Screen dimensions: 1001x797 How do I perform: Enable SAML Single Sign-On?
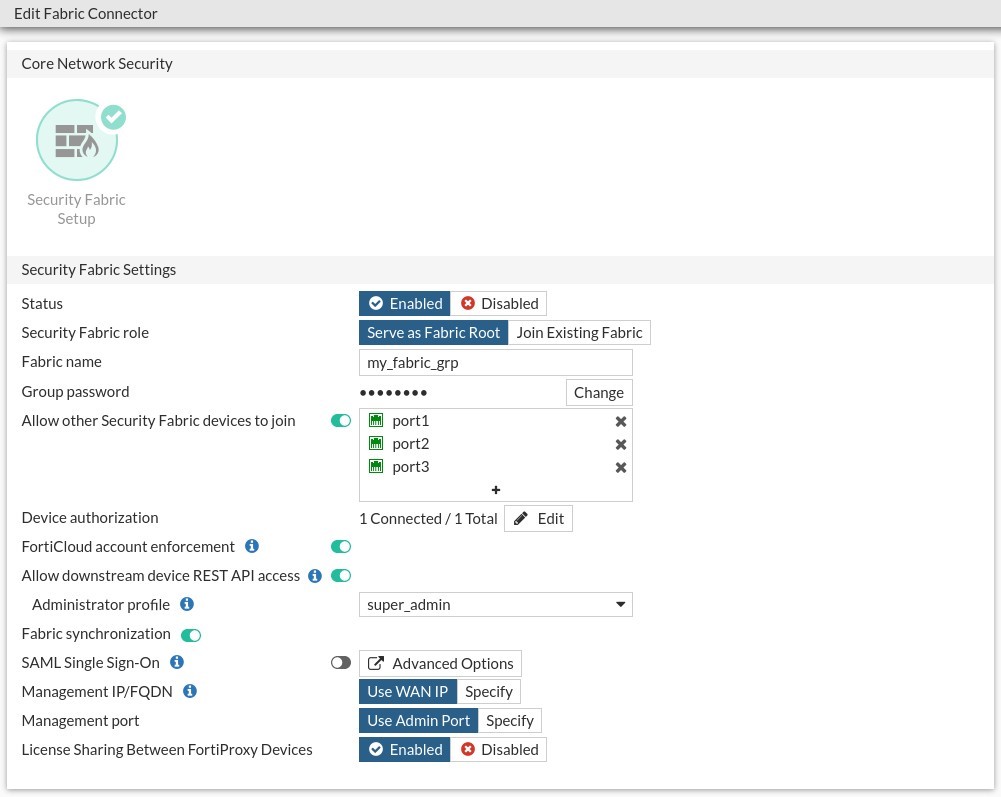click(341, 662)
